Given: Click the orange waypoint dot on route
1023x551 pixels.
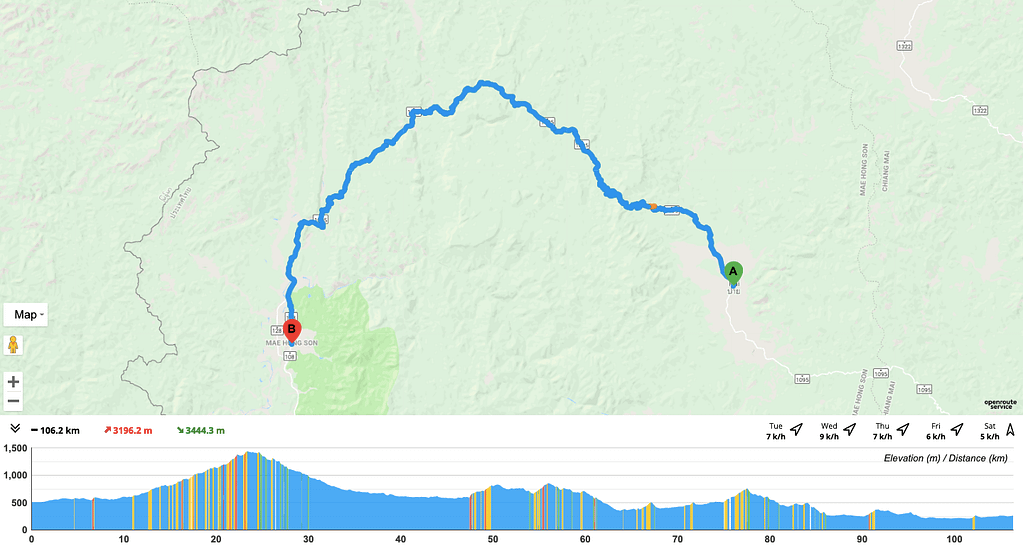Looking at the screenshot, I should [x=653, y=207].
